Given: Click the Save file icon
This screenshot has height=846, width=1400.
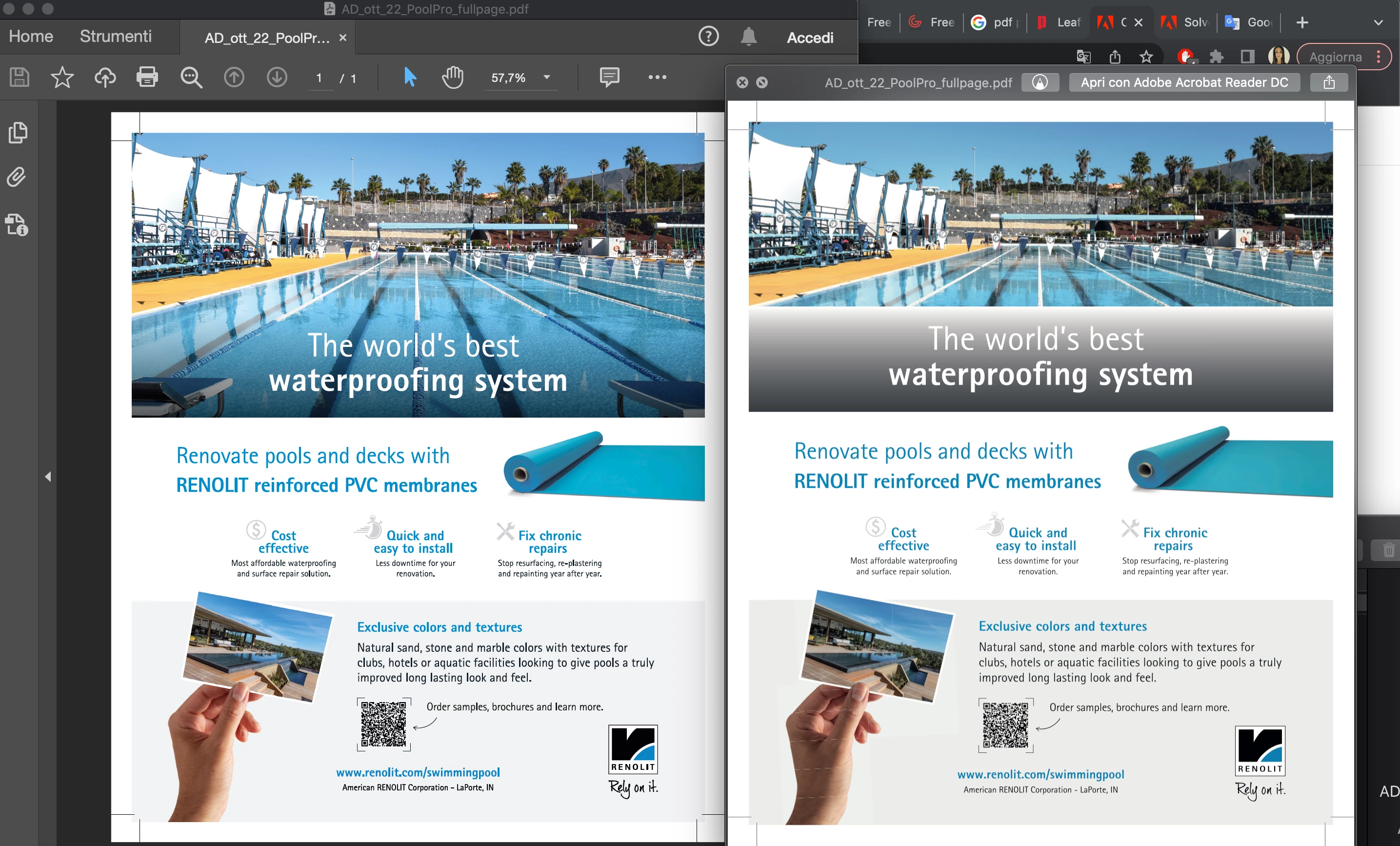Looking at the screenshot, I should pos(20,77).
